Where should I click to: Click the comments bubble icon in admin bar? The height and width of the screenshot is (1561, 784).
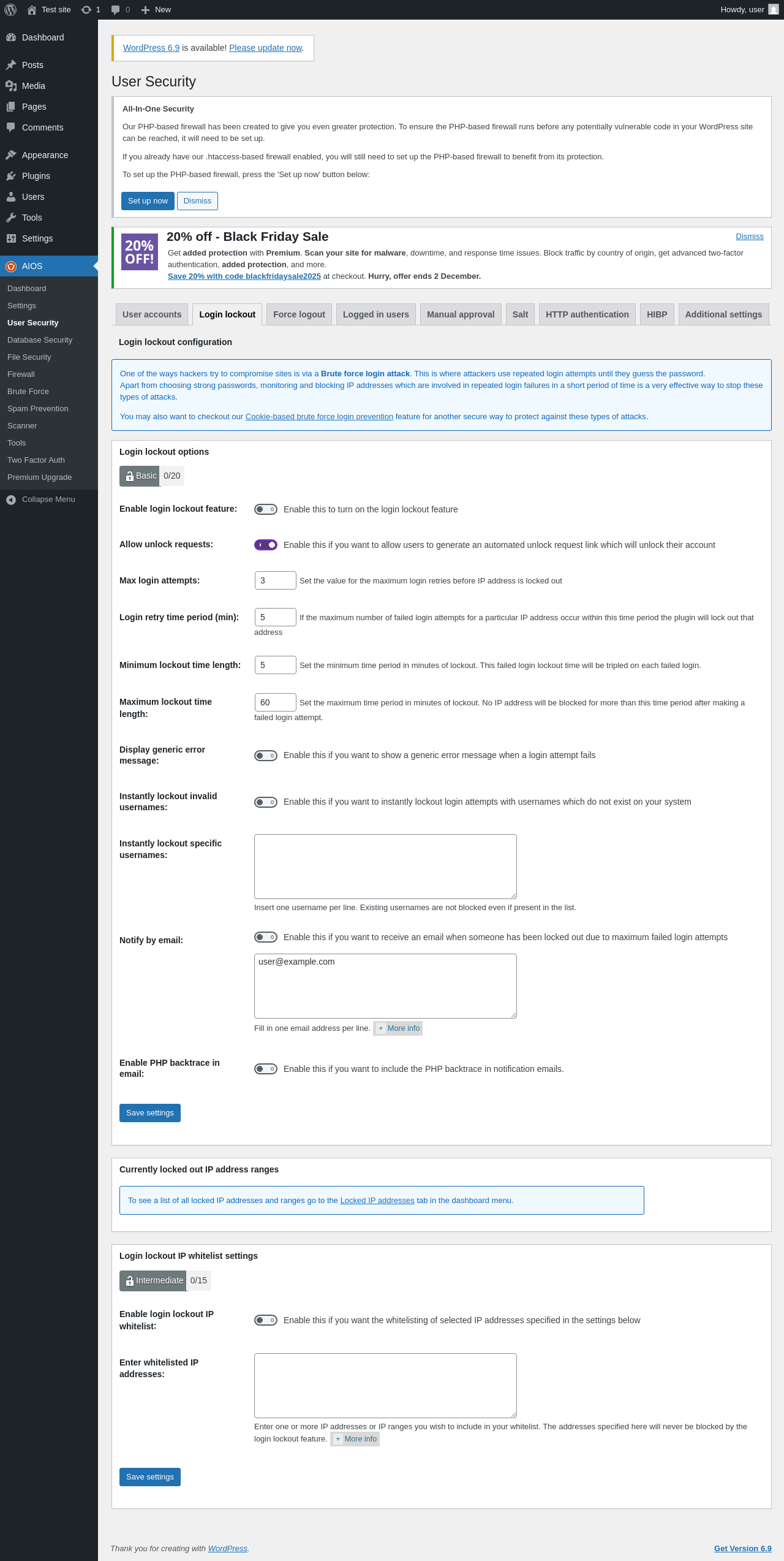pyautogui.click(x=116, y=10)
